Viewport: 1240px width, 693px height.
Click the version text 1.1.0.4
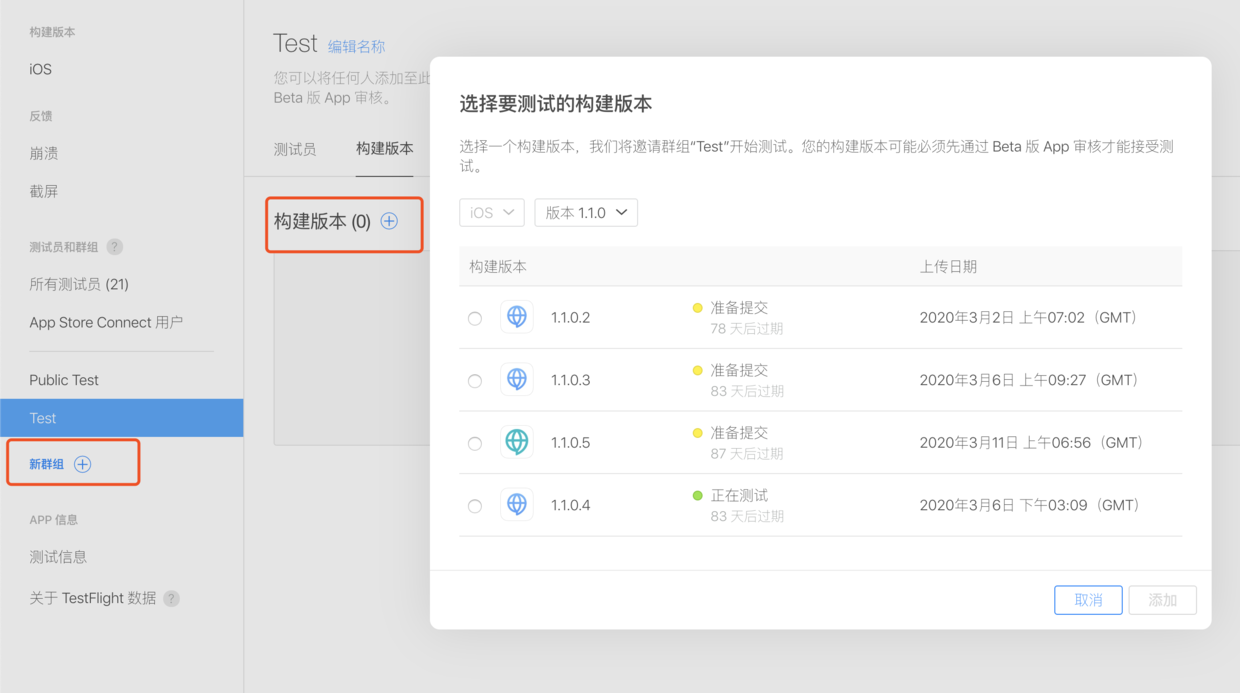coord(571,505)
